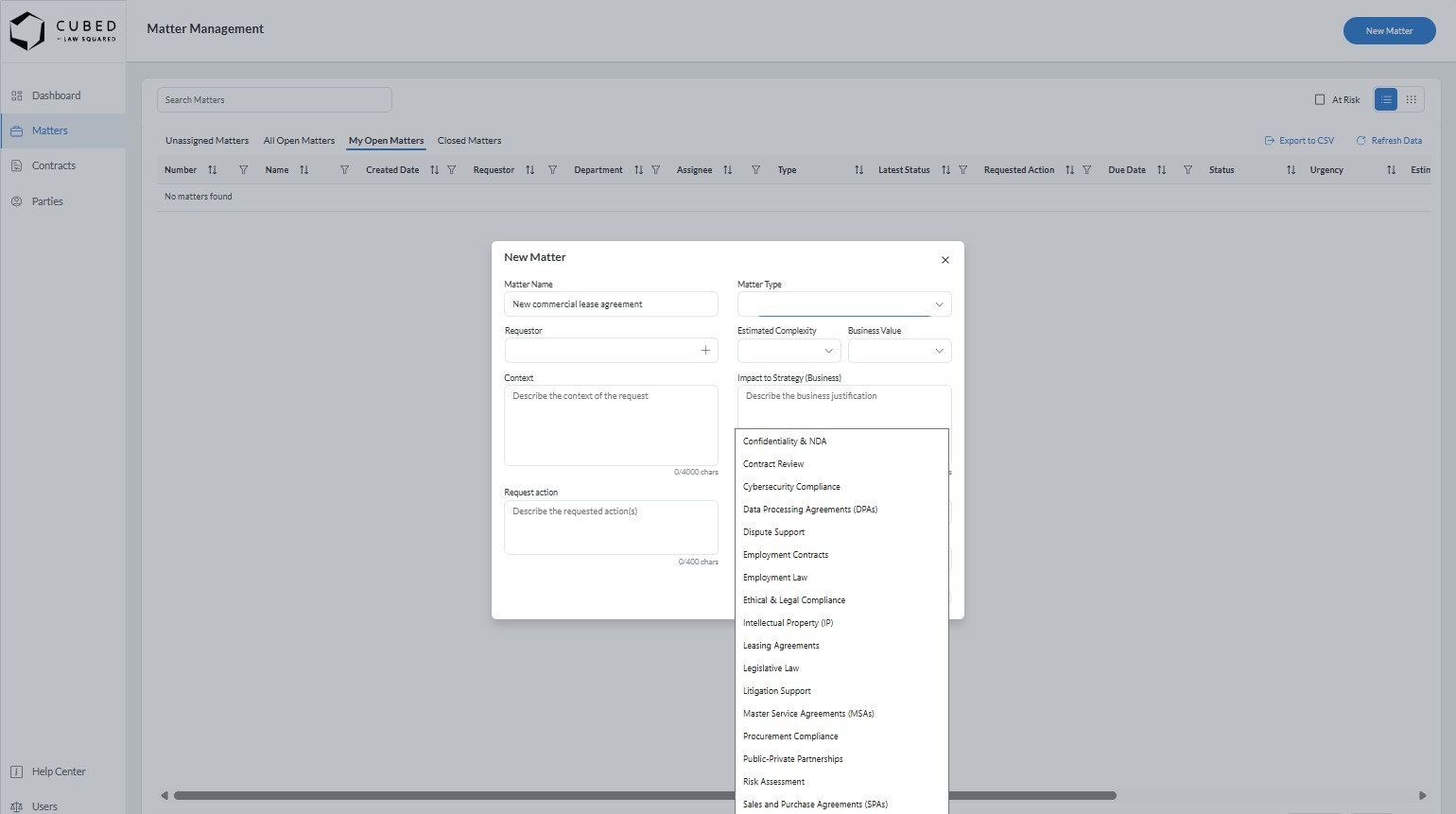The width and height of the screenshot is (1456, 814).
Task: Choose Public-Private Partnerships option
Action: tap(841, 759)
